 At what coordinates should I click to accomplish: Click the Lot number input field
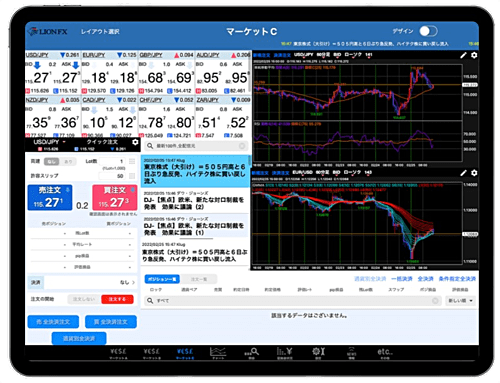(113, 161)
